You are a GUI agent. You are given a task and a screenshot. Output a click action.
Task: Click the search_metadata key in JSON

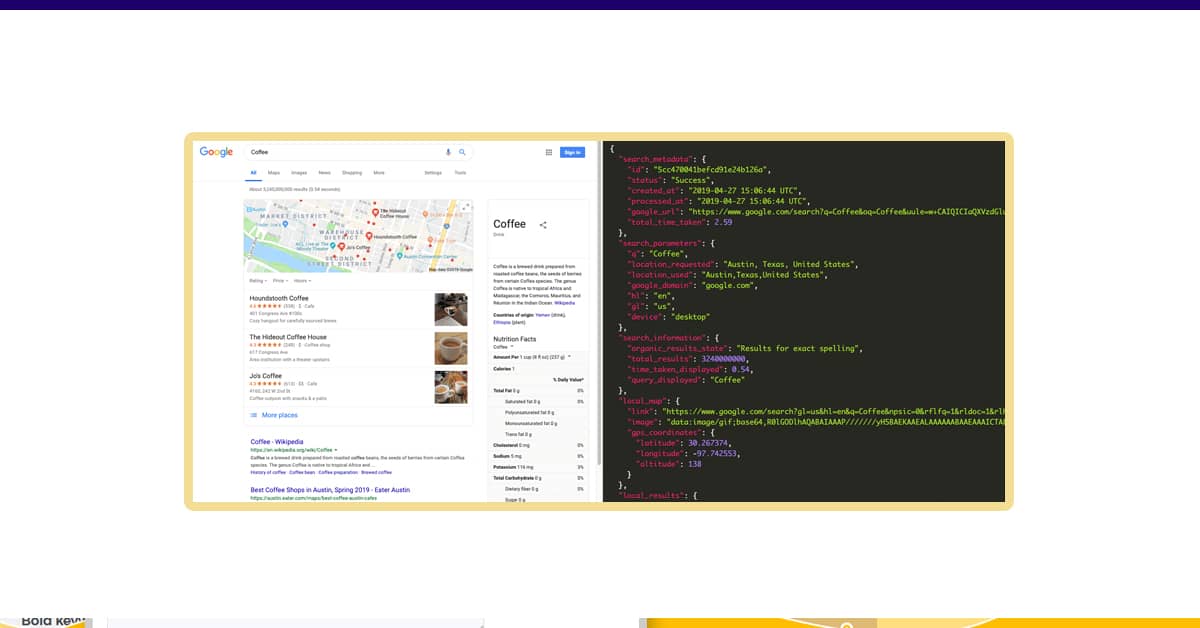tap(655, 159)
